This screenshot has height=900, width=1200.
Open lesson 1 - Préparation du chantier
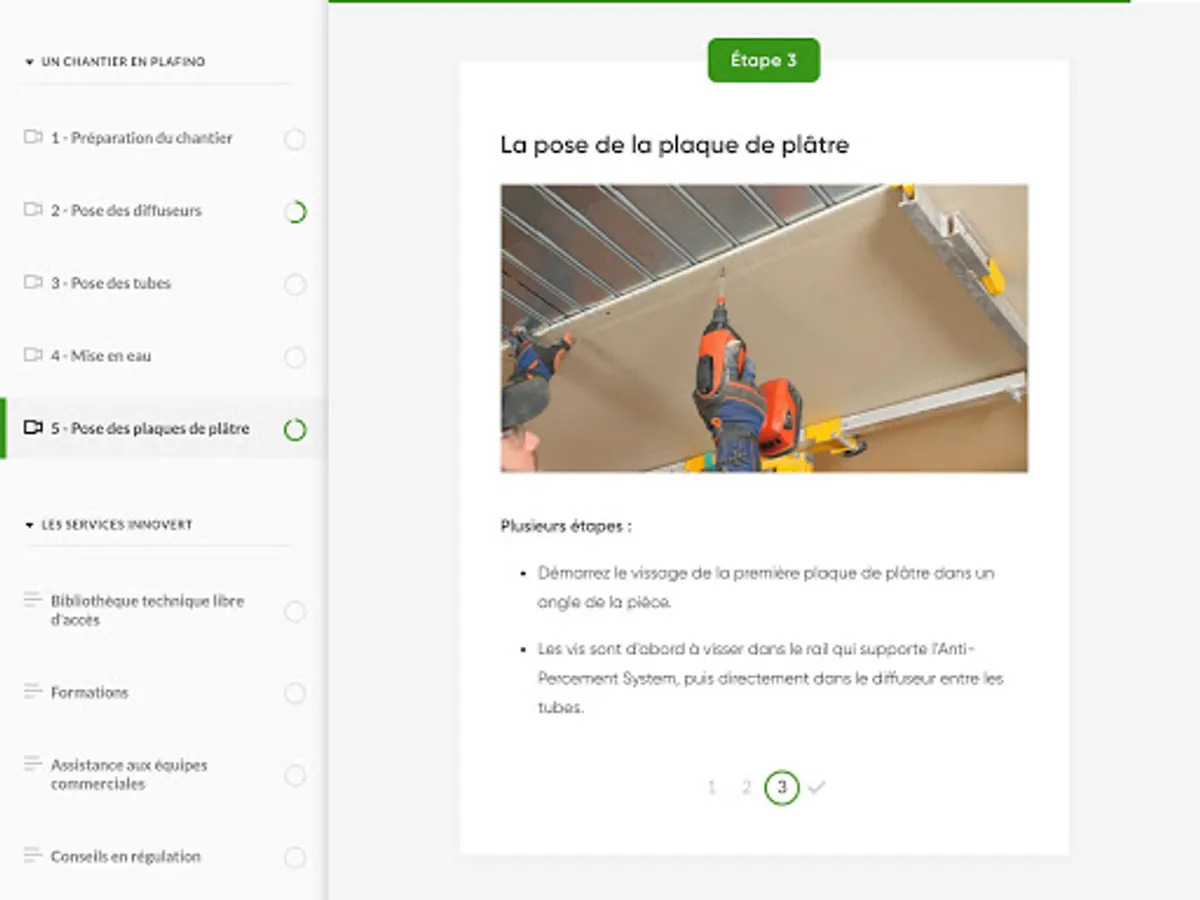142,138
